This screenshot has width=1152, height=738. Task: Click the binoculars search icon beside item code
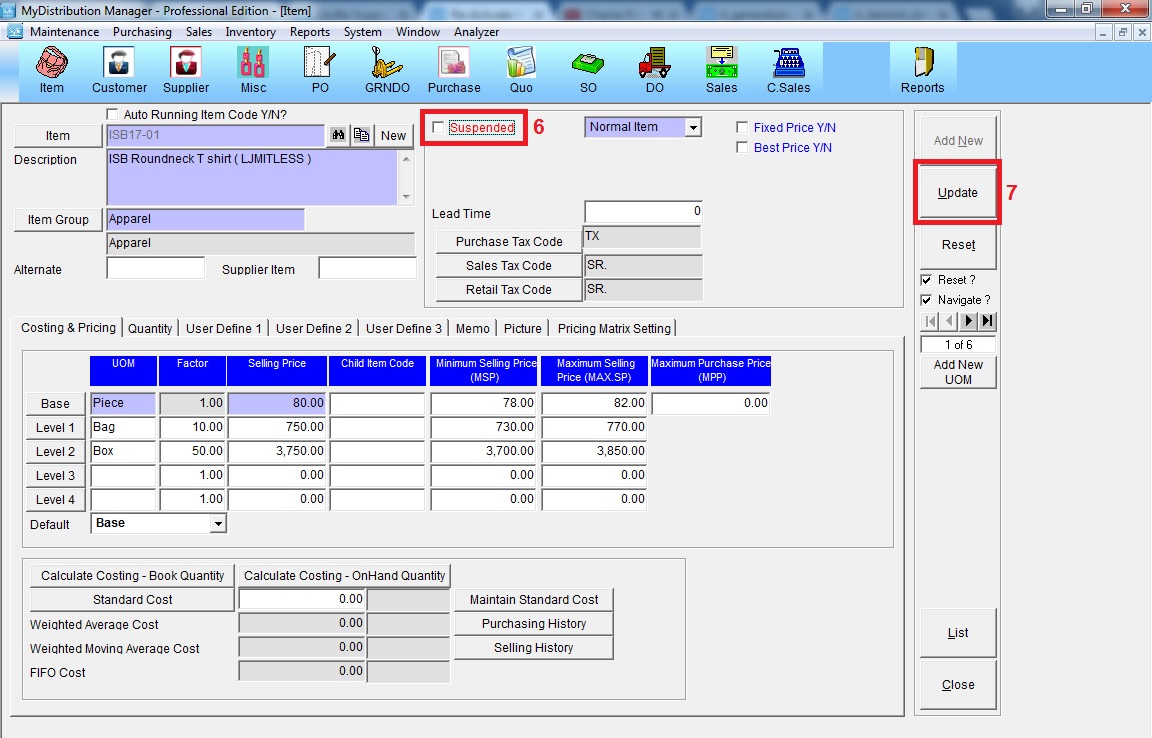[338, 136]
